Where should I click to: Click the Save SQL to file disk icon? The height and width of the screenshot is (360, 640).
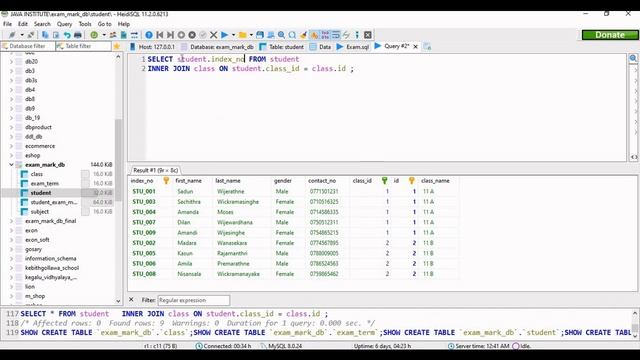(x=260, y=35)
